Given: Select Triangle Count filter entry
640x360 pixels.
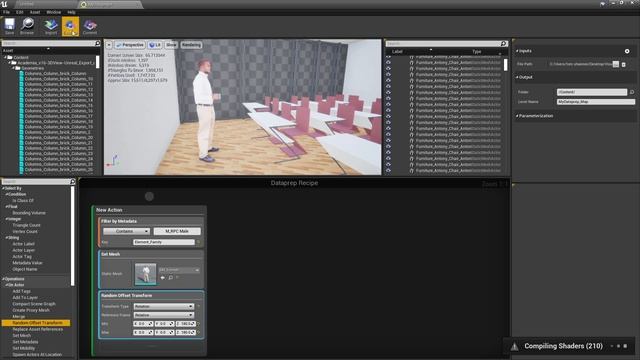Looking at the screenshot, I should click(27, 225).
